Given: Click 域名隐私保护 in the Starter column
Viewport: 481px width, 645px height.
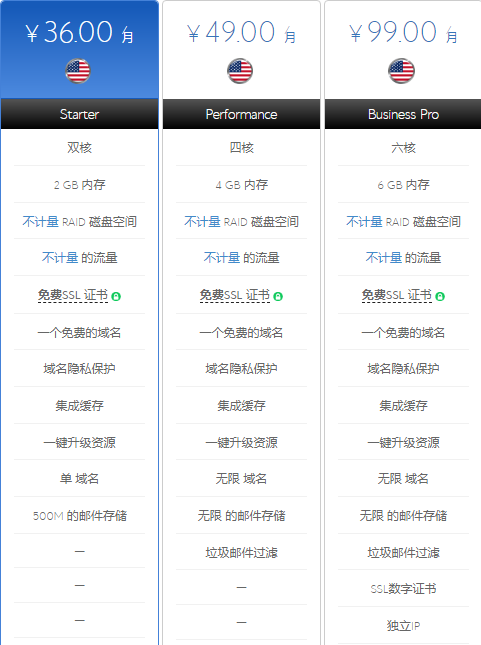Looking at the screenshot, I should click(79, 369).
